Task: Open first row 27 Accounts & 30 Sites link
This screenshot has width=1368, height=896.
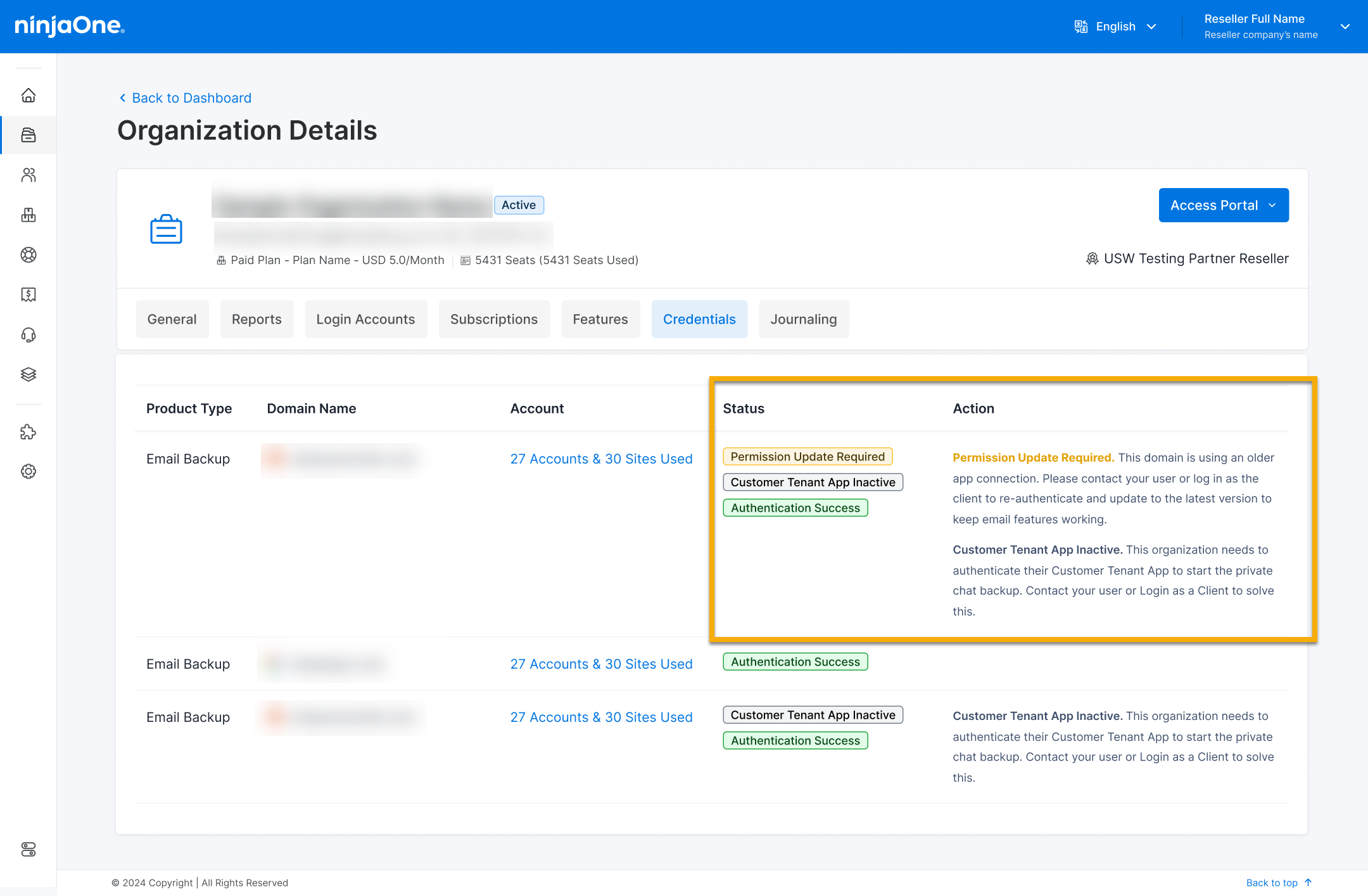Action: coord(601,459)
